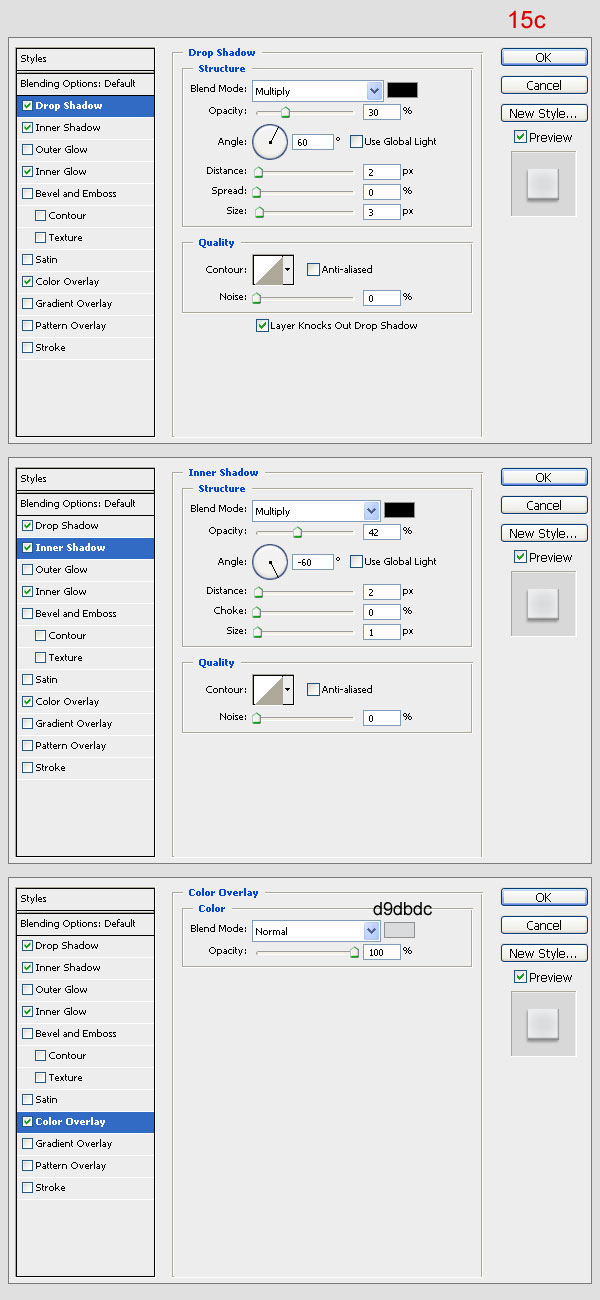Image resolution: width=600 pixels, height=1300 pixels.
Task: Open the Multiply Blend Mode dropdown in Drop Shadow
Action: pyautogui.click(x=317, y=91)
